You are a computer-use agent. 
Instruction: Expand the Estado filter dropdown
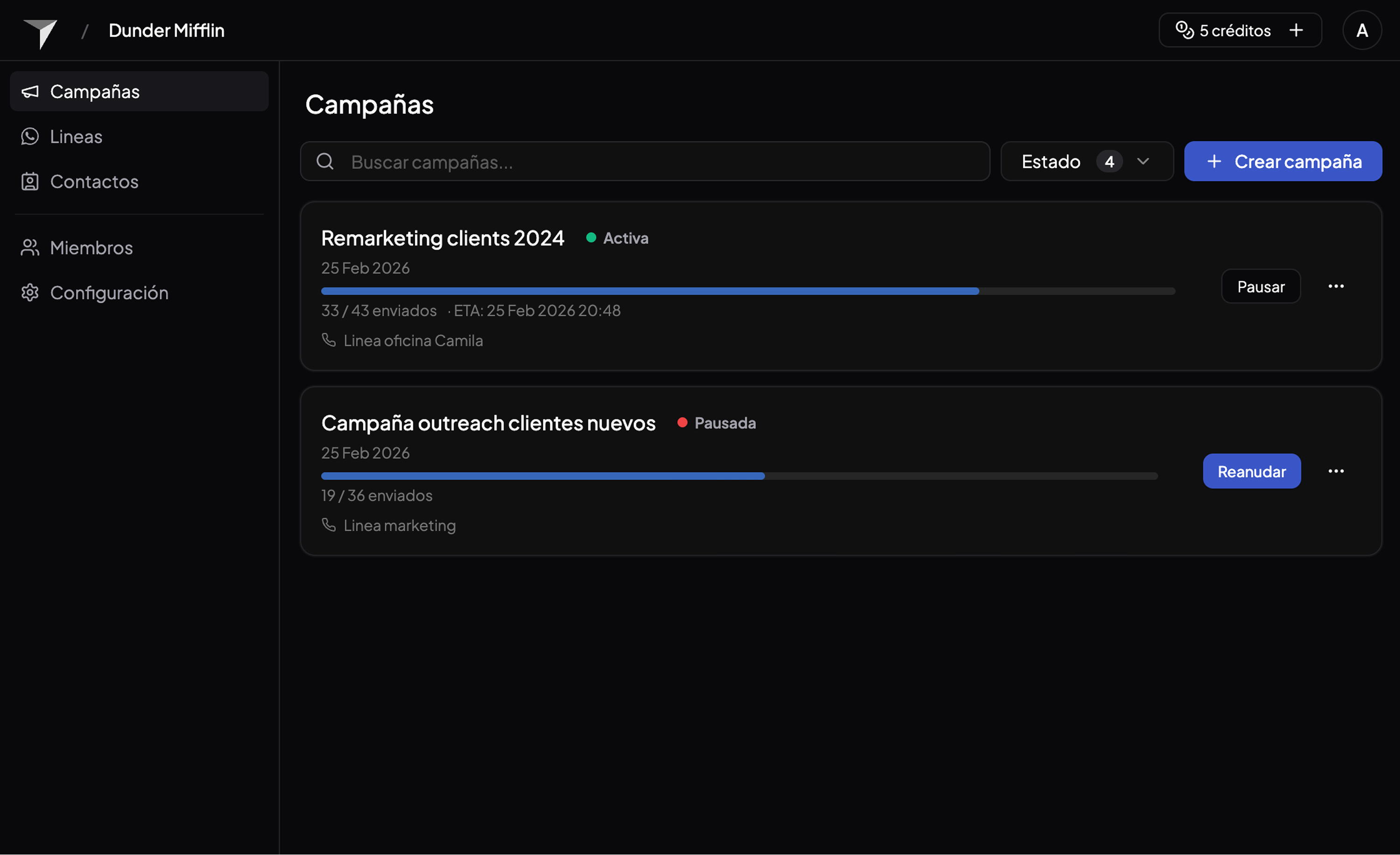pos(1086,161)
